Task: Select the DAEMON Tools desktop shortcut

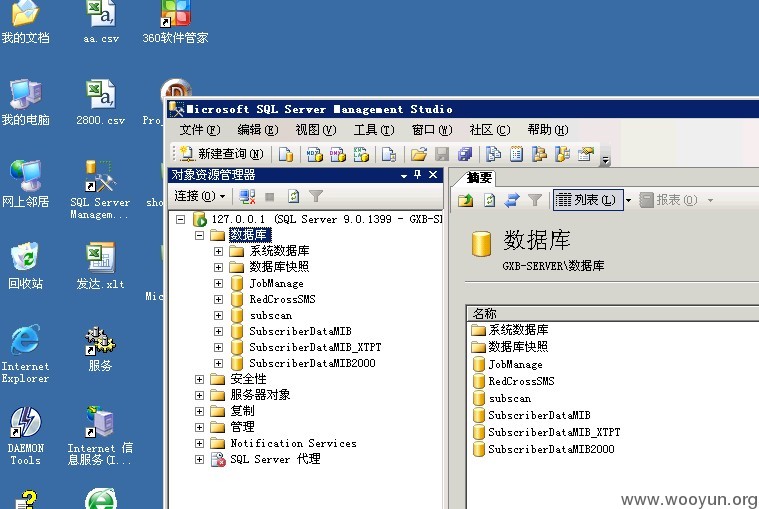Action: click(x=25, y=436)
